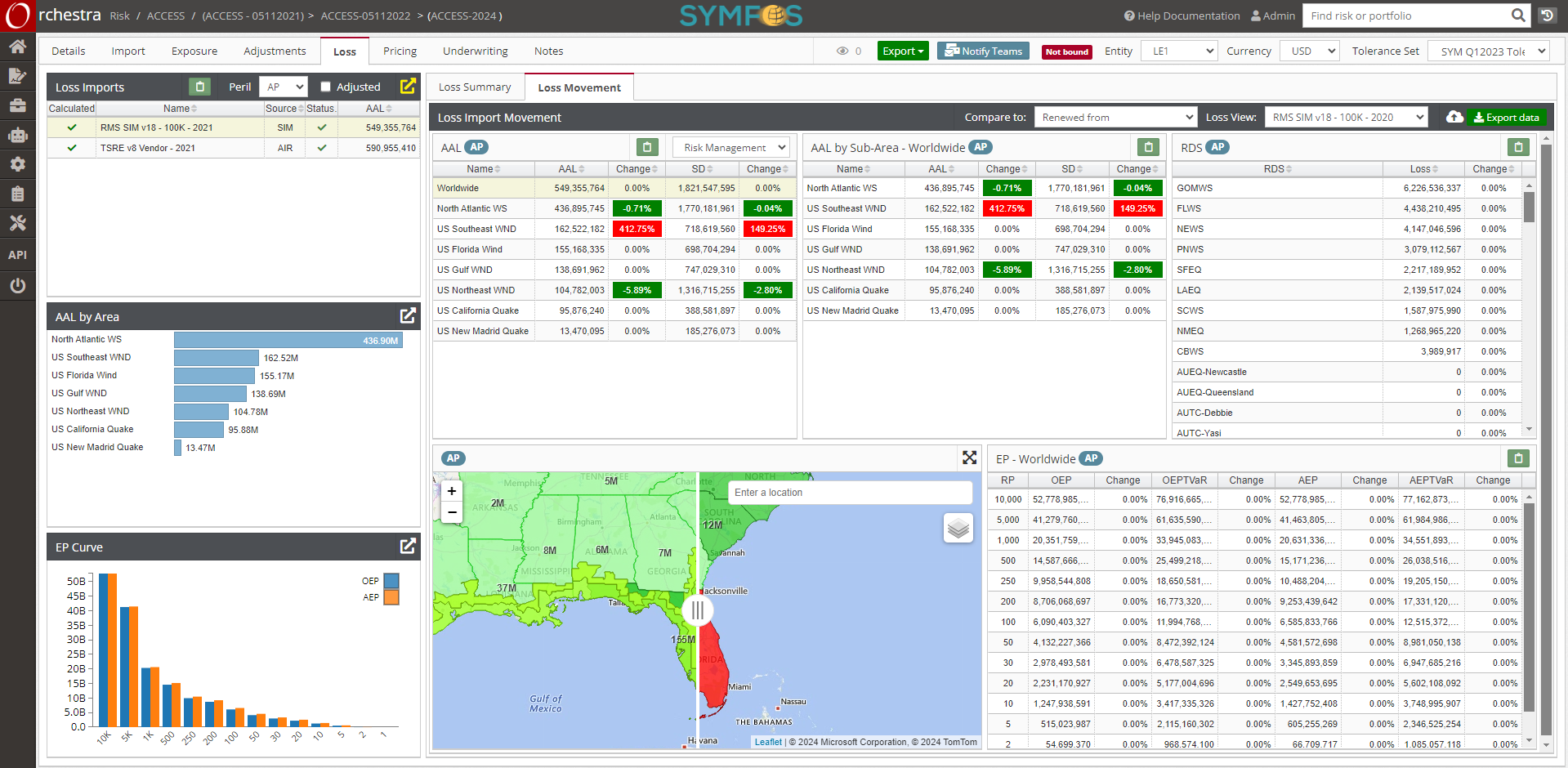Viewport: 1568px width, 768px height.
Task: Open the briefcase portfolio icon in the sidebar
Action: click(17, 105)
